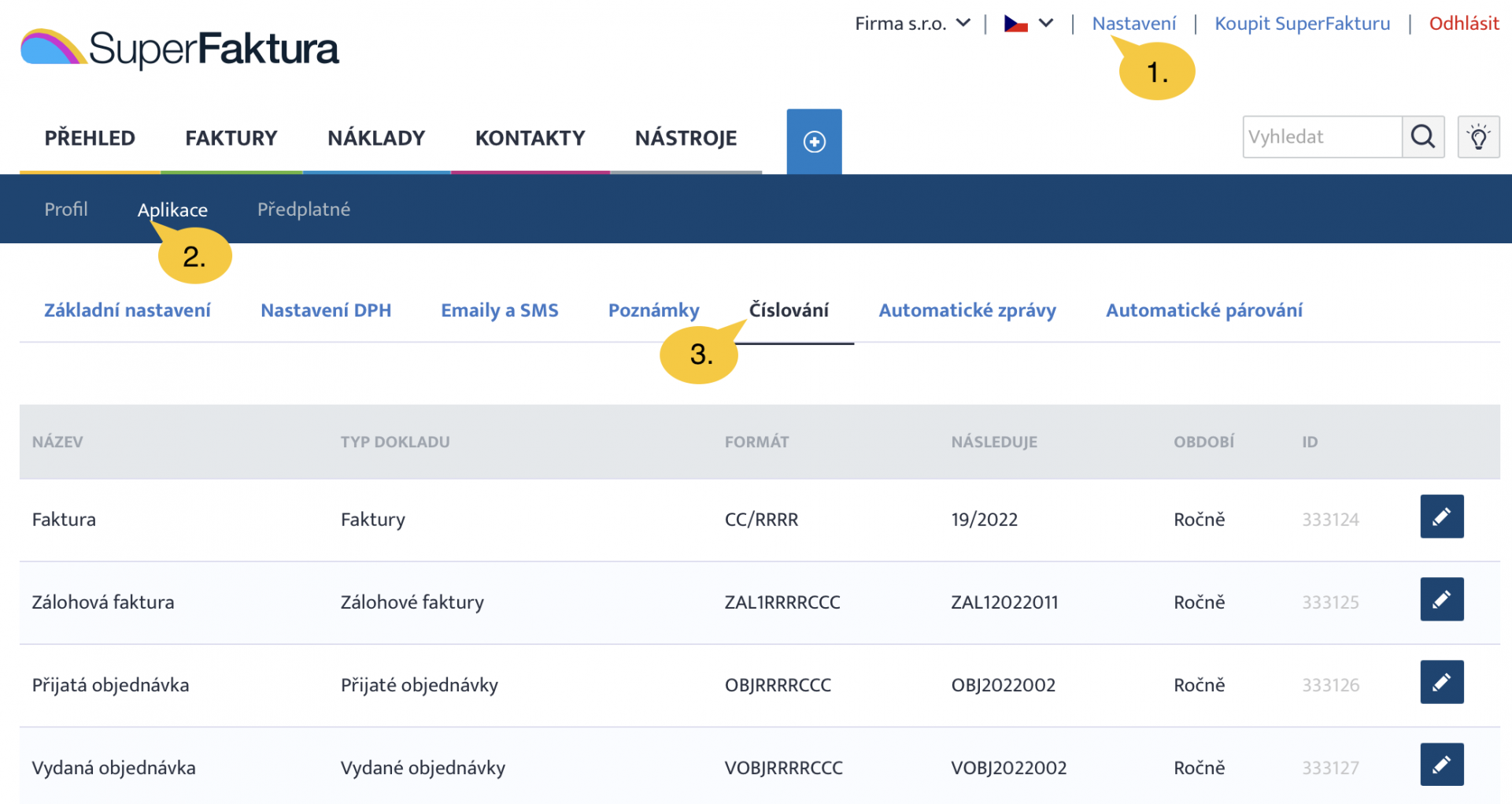Click into the Vyhledat search field
1512x804 pixels.
(x=1322, y=137)
